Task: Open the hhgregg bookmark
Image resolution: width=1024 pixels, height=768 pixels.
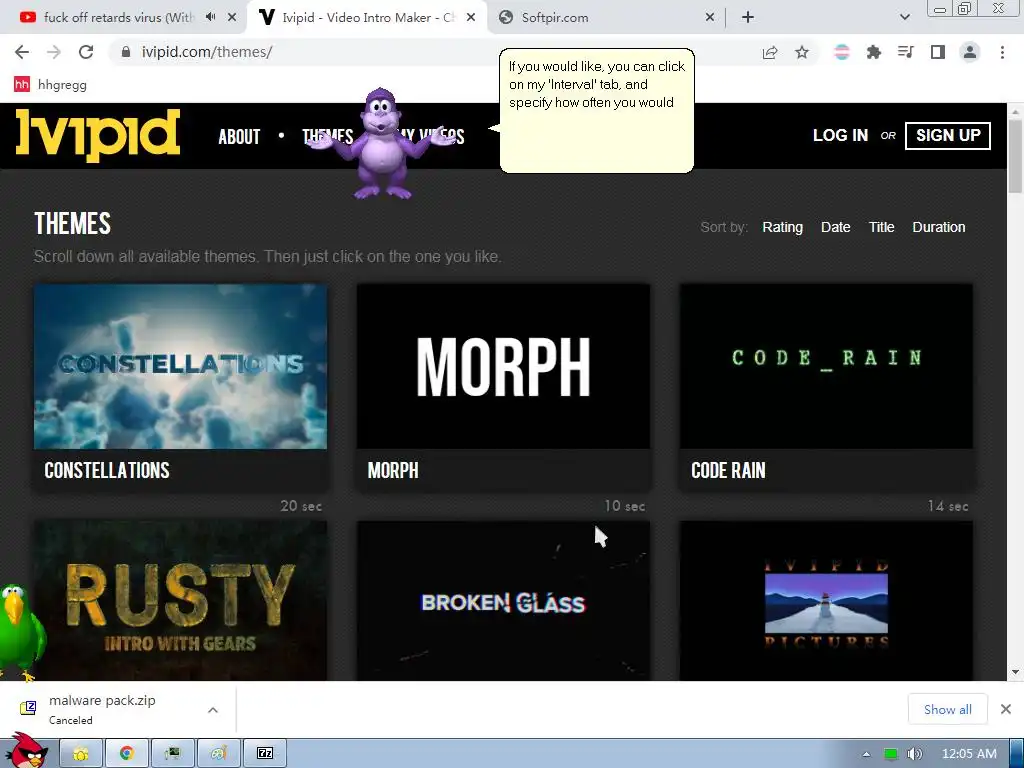Action: pos(50,84)
